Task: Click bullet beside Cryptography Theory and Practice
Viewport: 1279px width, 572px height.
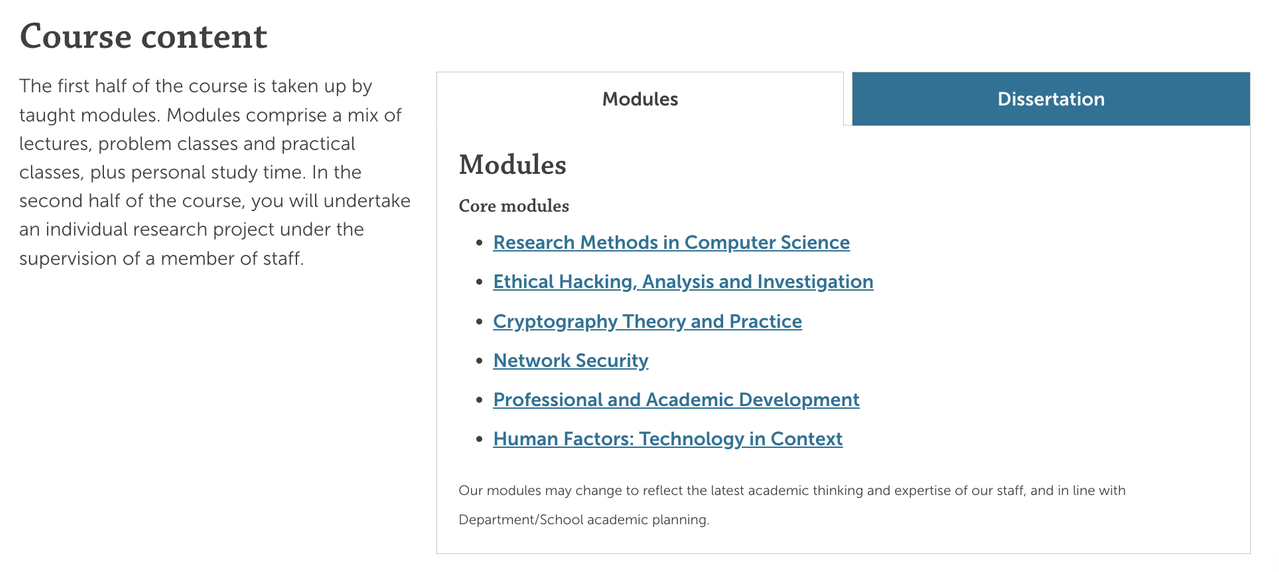Action: pyautogui.click(x=480, y=322)
